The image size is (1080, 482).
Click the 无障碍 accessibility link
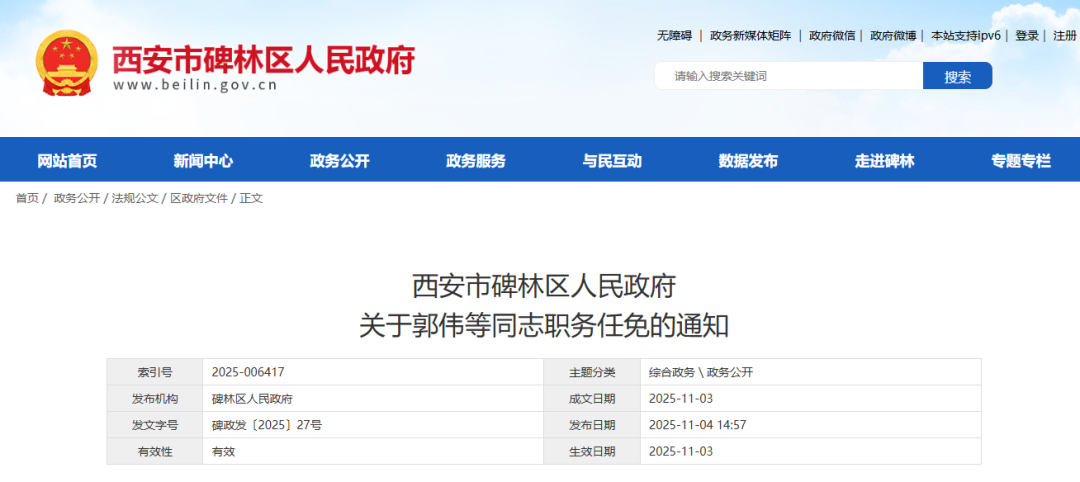[x=674, y=35]
